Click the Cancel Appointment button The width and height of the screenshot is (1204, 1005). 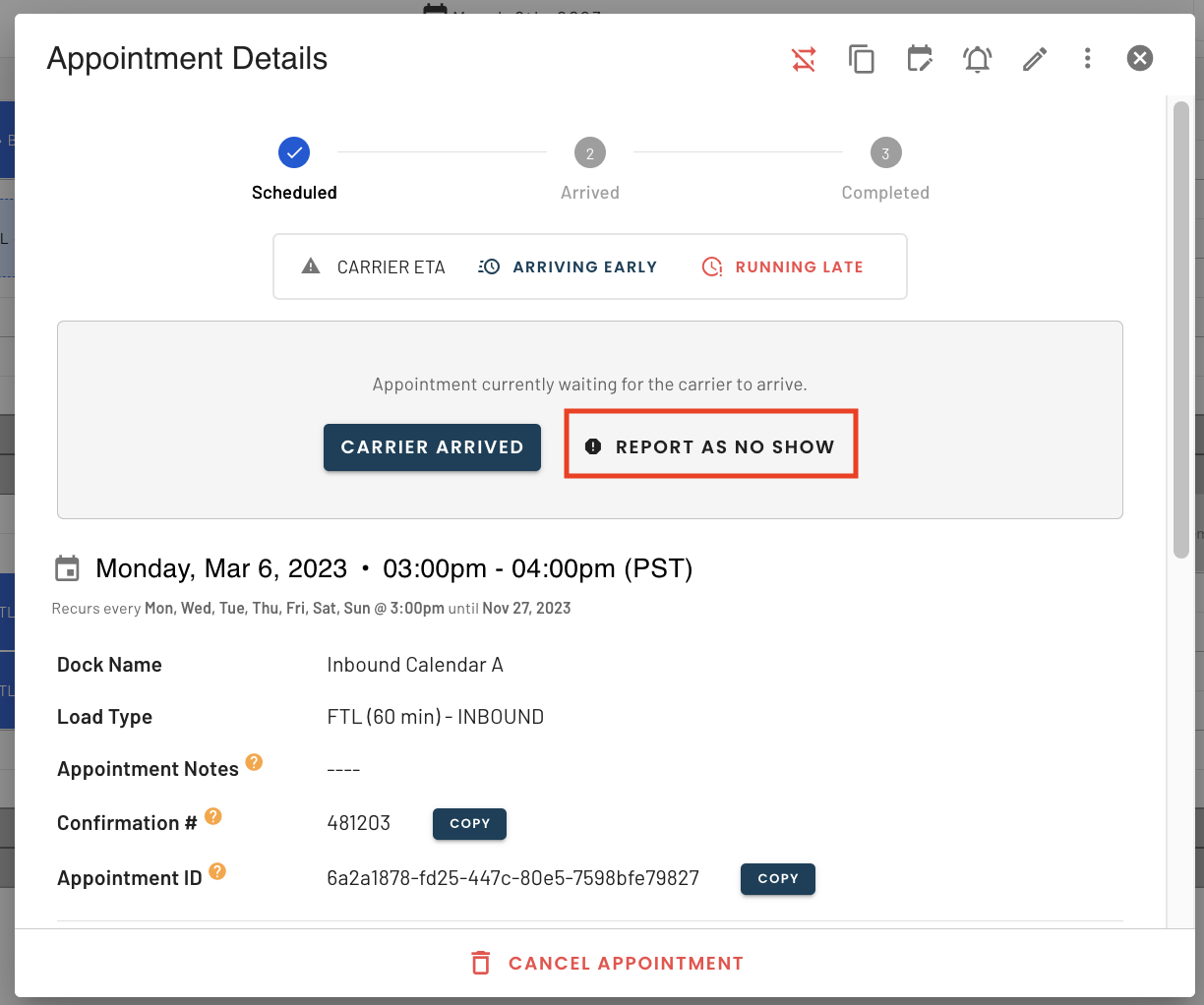607,963
